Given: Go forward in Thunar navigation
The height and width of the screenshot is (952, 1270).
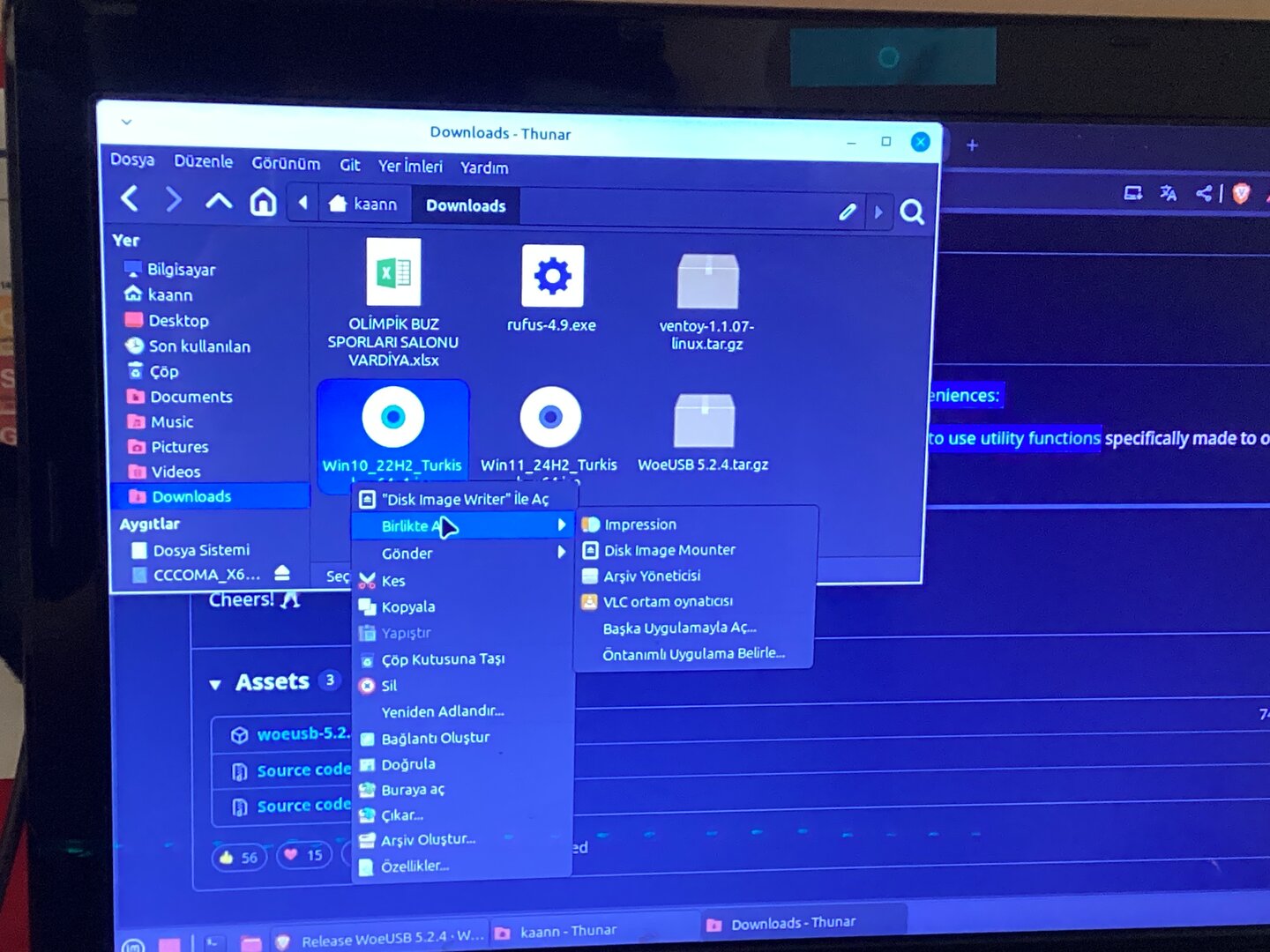Looking at the screenshot, I should [x=173, y=200].
